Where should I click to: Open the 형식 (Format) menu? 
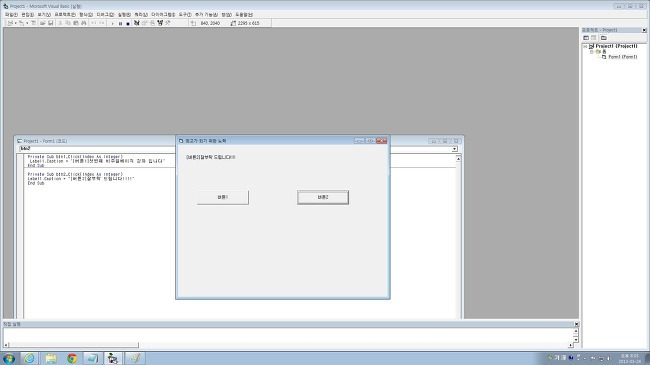coord(86,15)
